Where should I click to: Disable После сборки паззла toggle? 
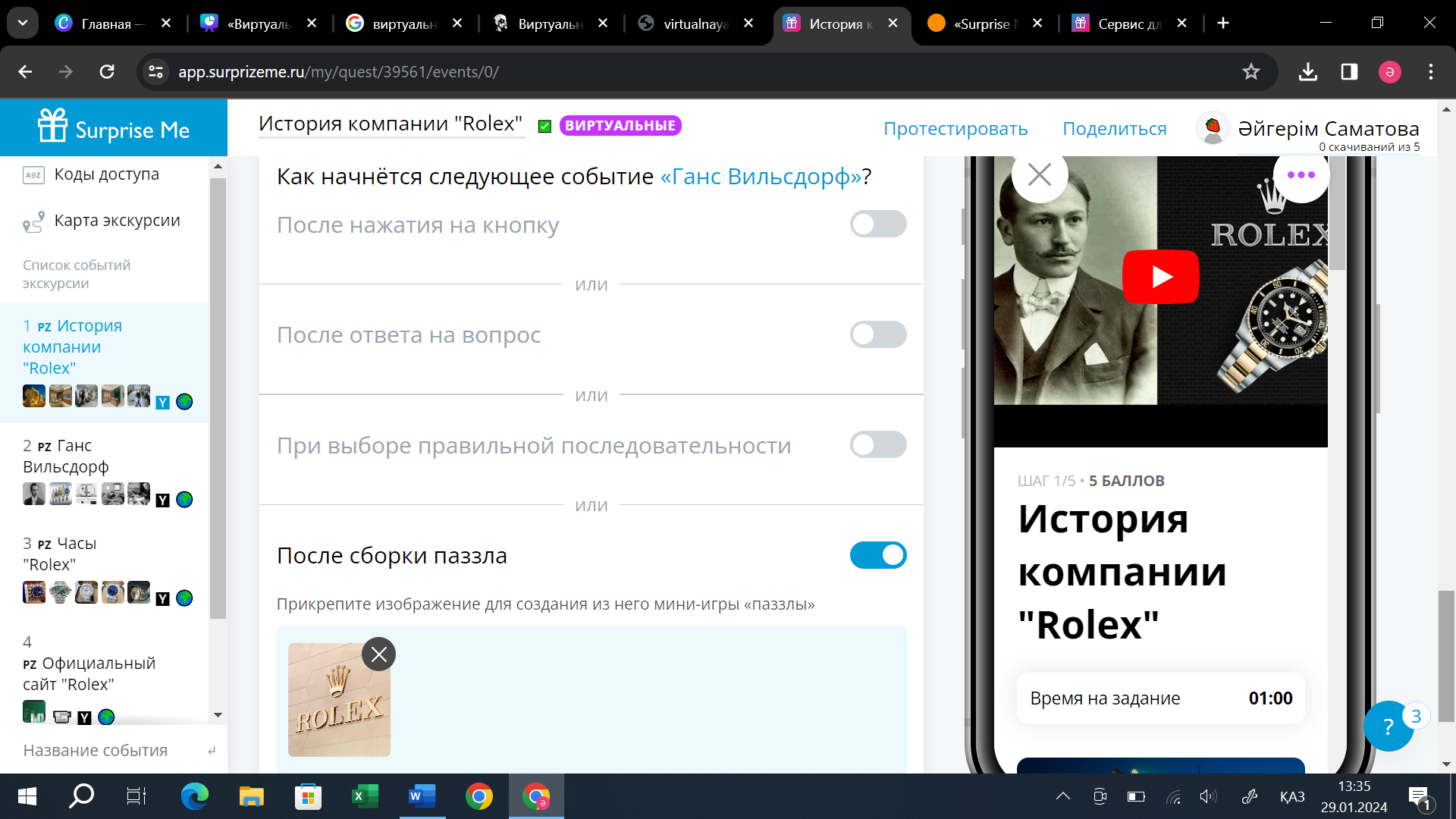(877, 555)
